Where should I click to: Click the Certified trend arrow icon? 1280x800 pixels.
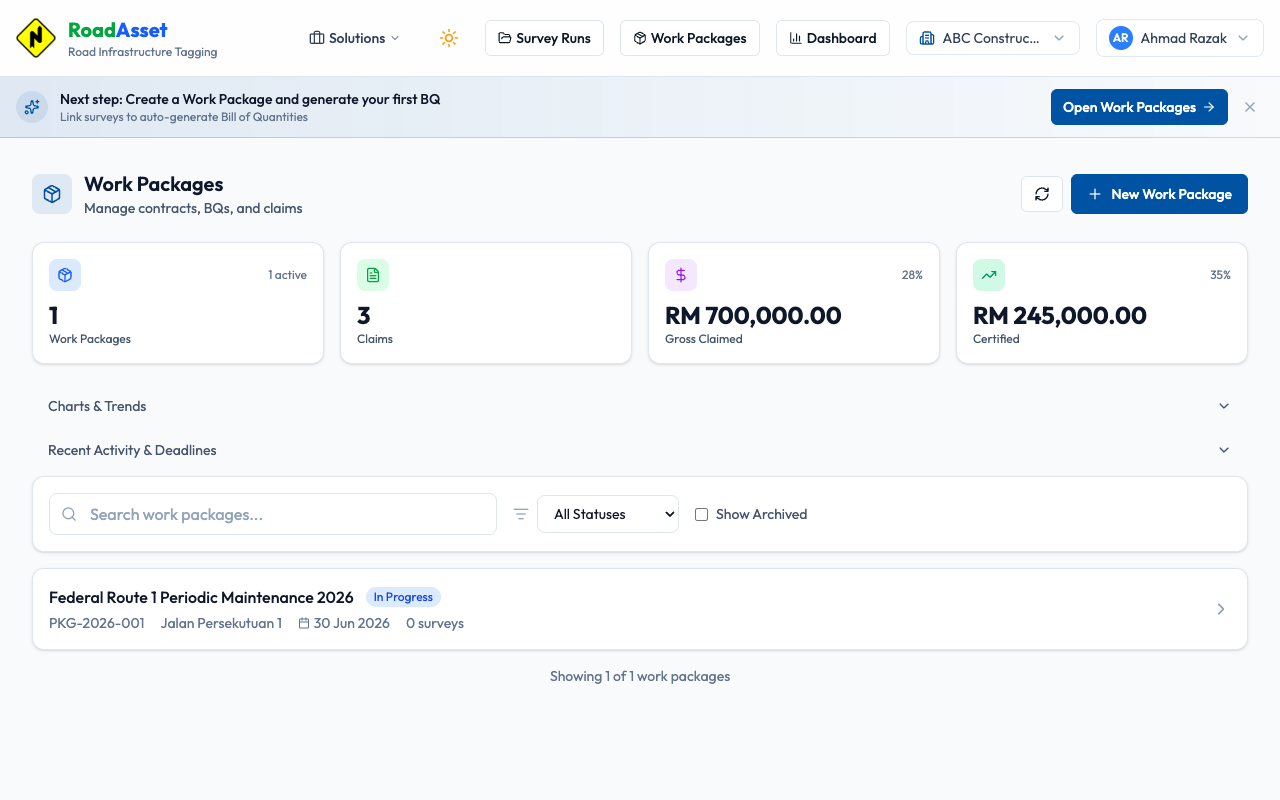pyautogui.click(x=989, y=275)
